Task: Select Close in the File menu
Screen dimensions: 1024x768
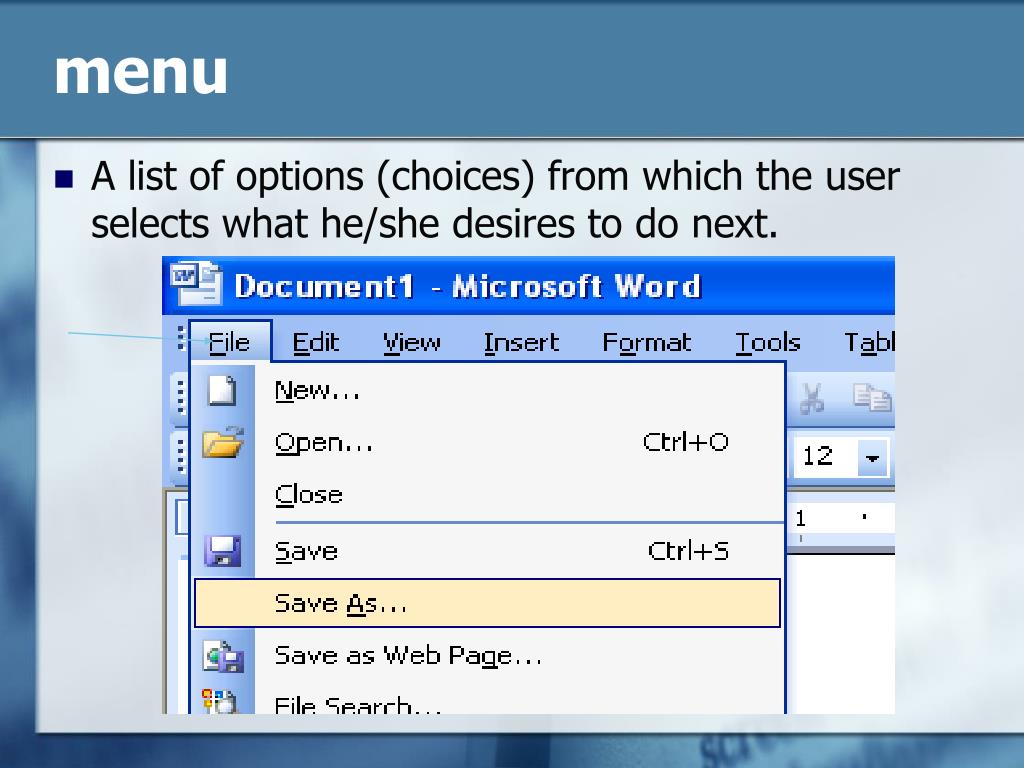Action: click(x=487, y=494)
